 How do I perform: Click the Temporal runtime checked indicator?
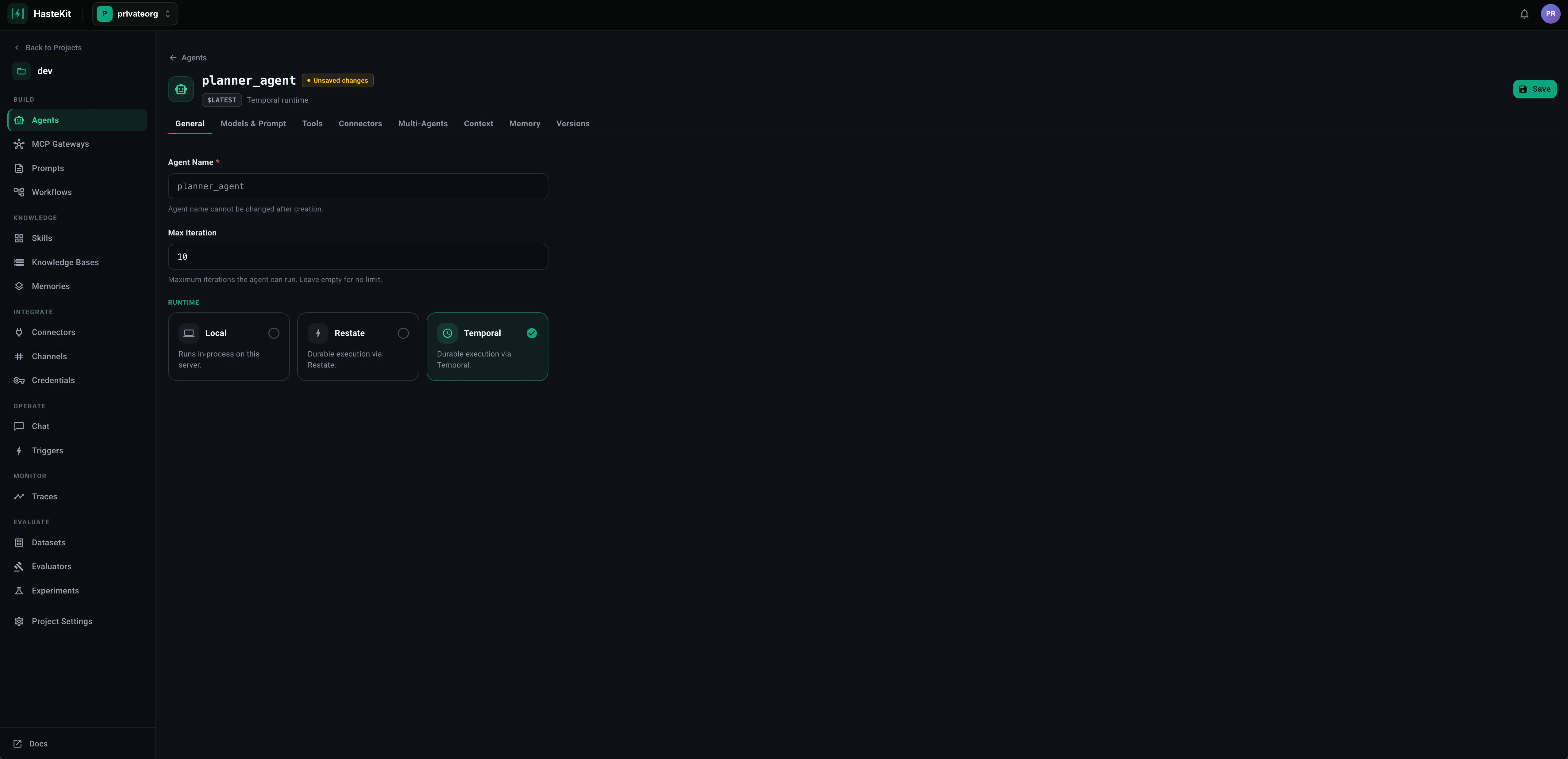[x=532, y=333]
